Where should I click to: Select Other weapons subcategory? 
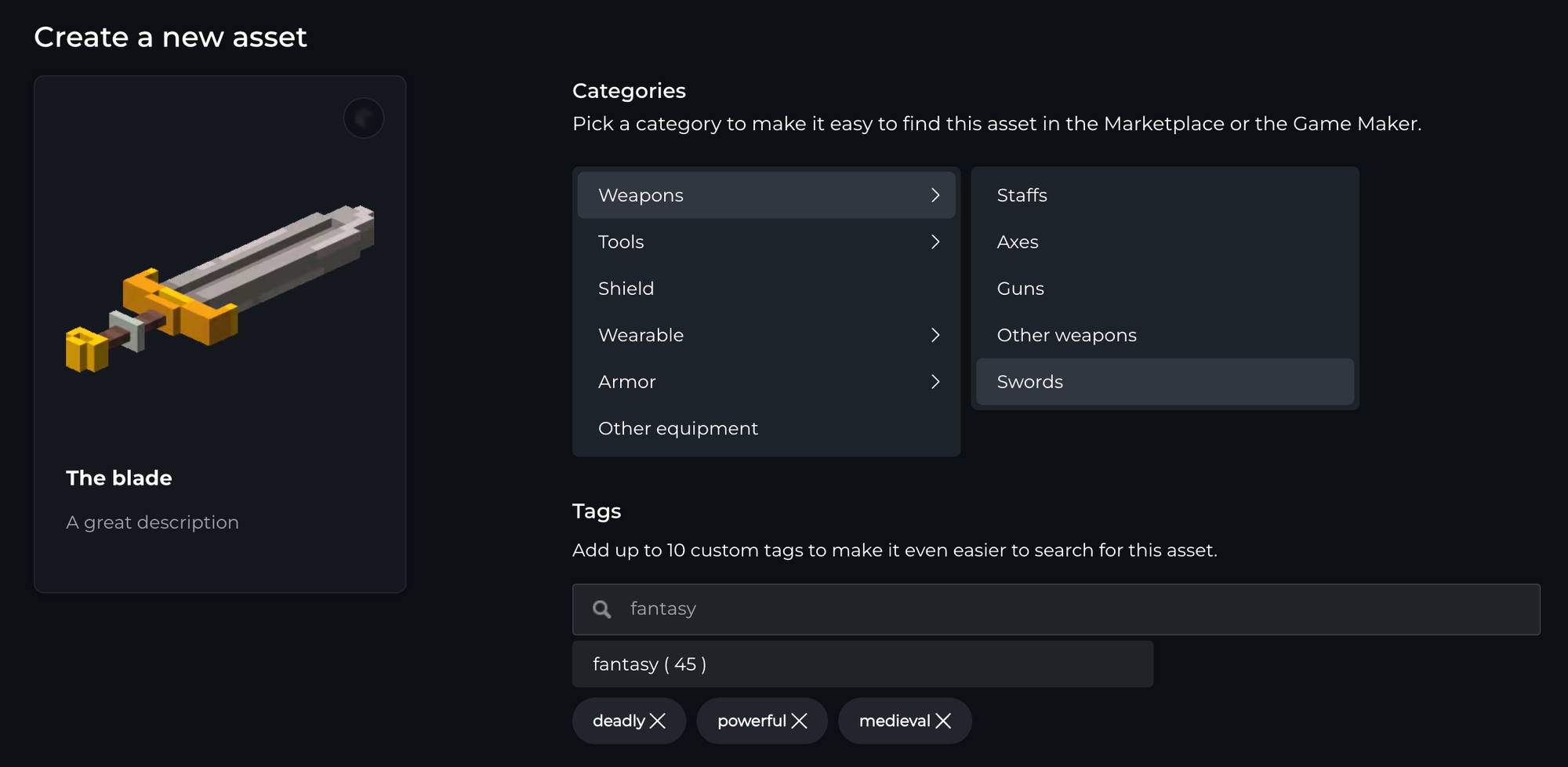coord(1066,335)
